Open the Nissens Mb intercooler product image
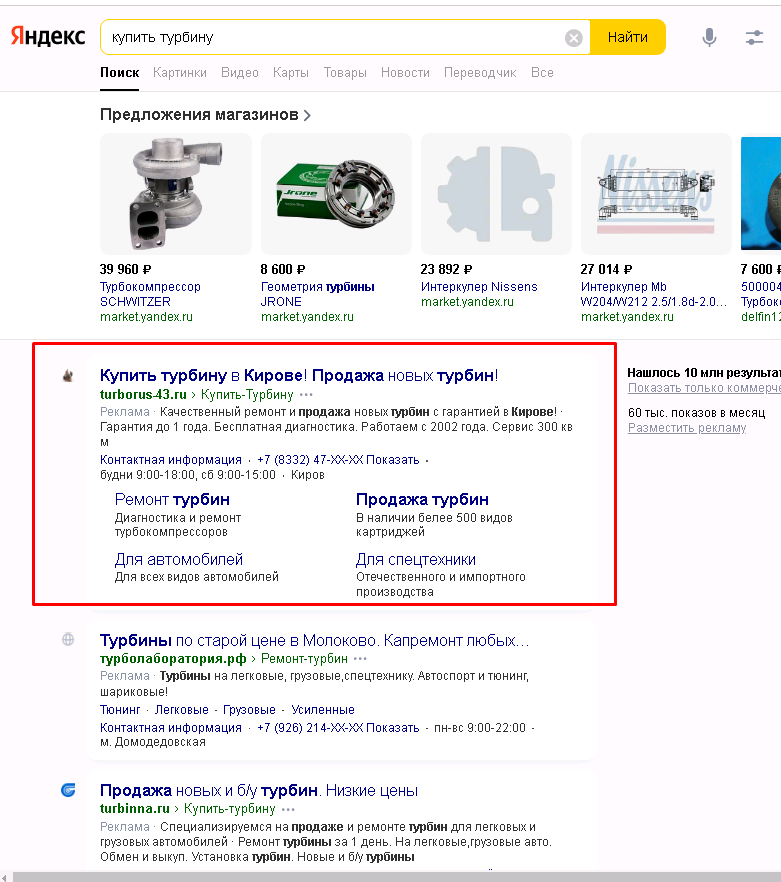 (656, 194)
